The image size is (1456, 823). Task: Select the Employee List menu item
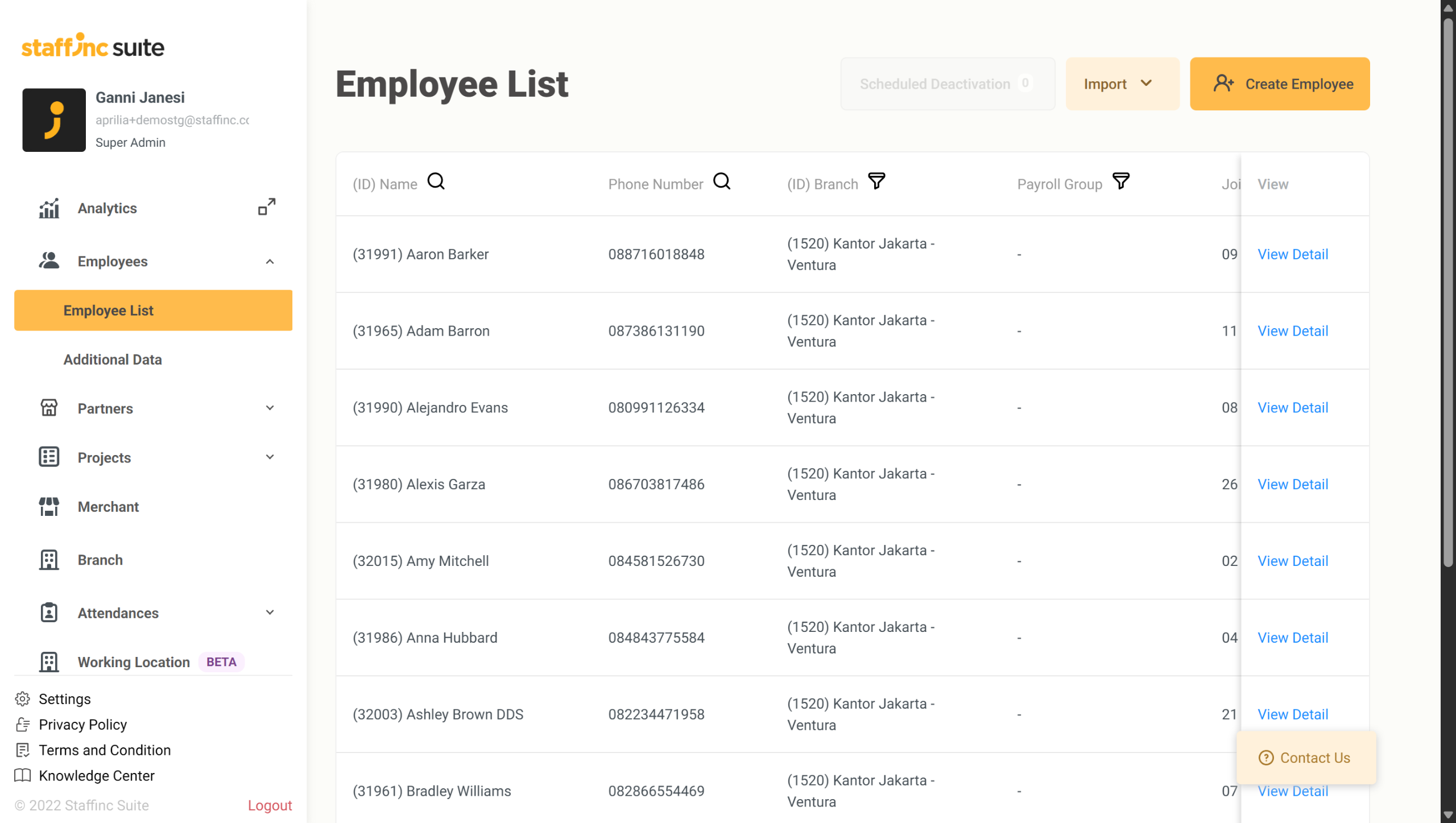coord(153,311)
